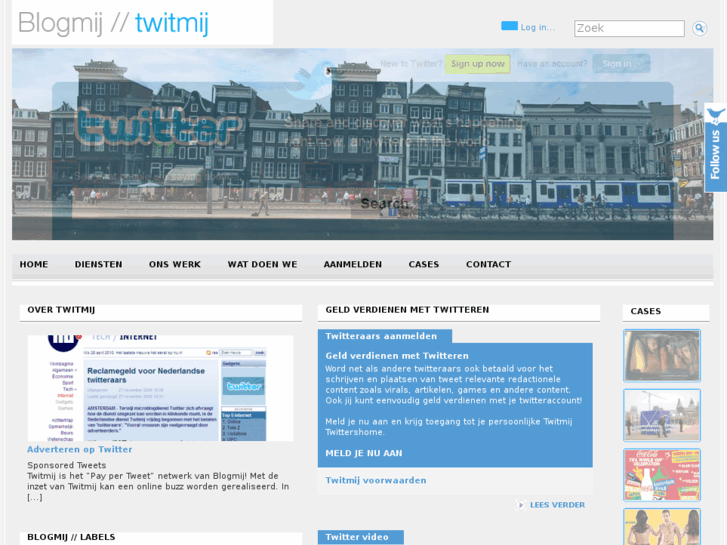The height and width of the screenshot is (545, 727).
Task: Click the Twitter logo in the banner
Action: pos(158,127)
